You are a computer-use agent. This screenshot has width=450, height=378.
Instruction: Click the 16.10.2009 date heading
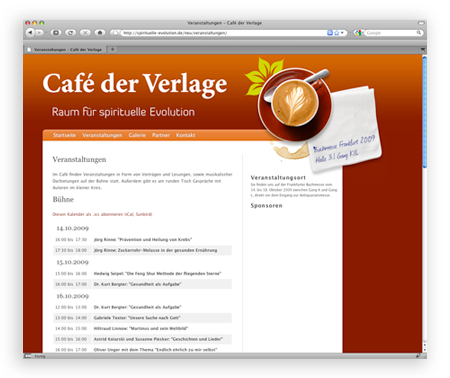72,296
